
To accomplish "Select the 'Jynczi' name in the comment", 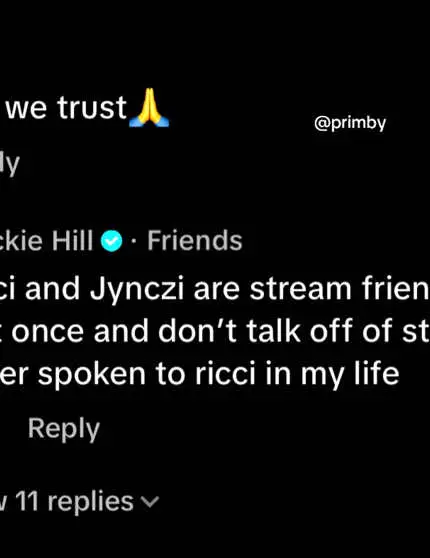I will [137, 289].
